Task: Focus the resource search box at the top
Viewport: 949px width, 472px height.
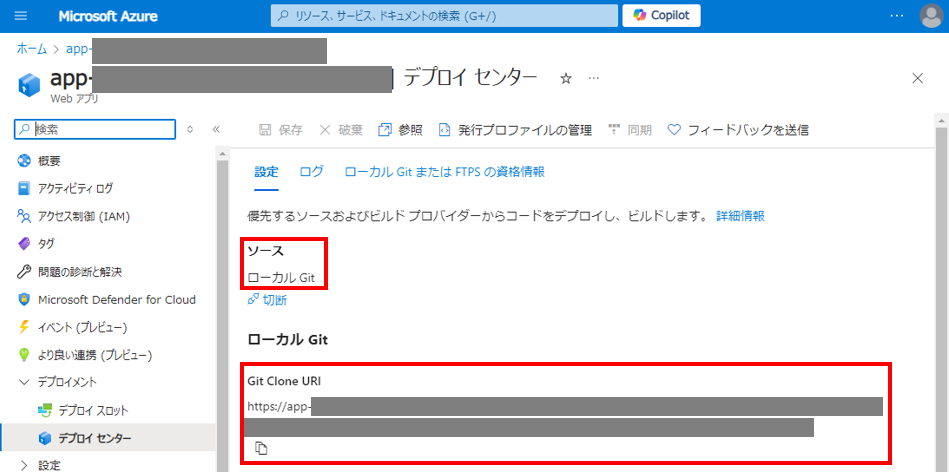Action: point(444,16)
